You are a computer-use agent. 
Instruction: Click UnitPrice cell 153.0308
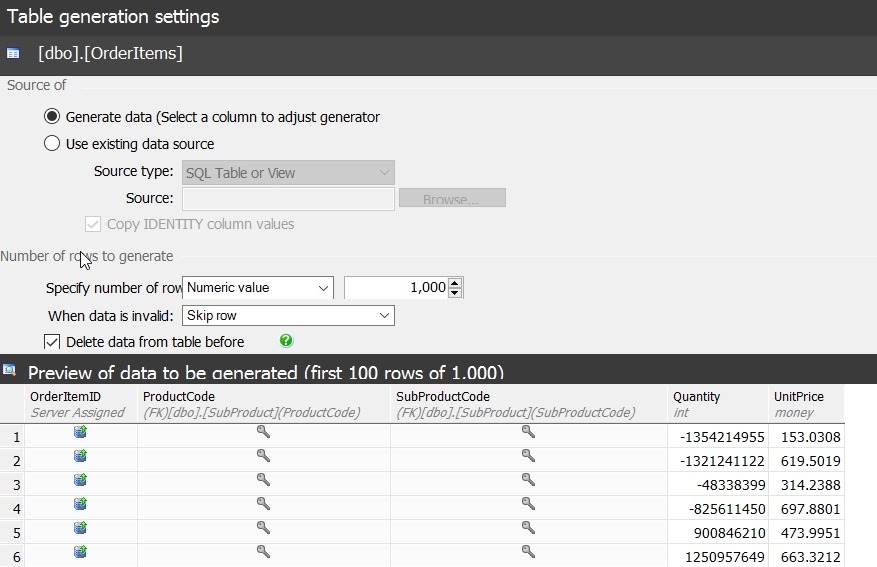click(x=806, y=437)
